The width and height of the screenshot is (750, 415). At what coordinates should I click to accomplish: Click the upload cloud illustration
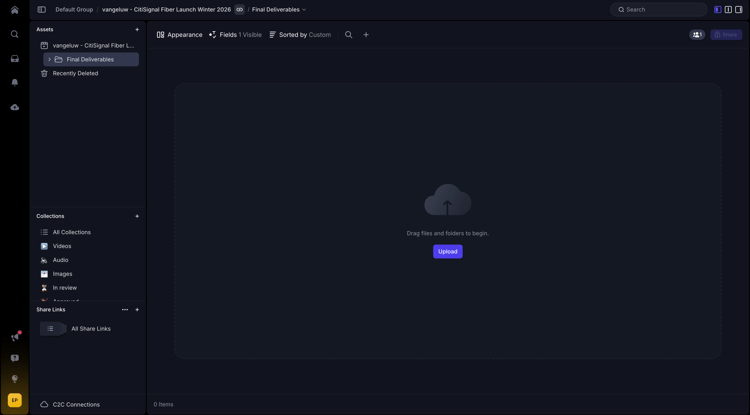click(x=448, y=200)
